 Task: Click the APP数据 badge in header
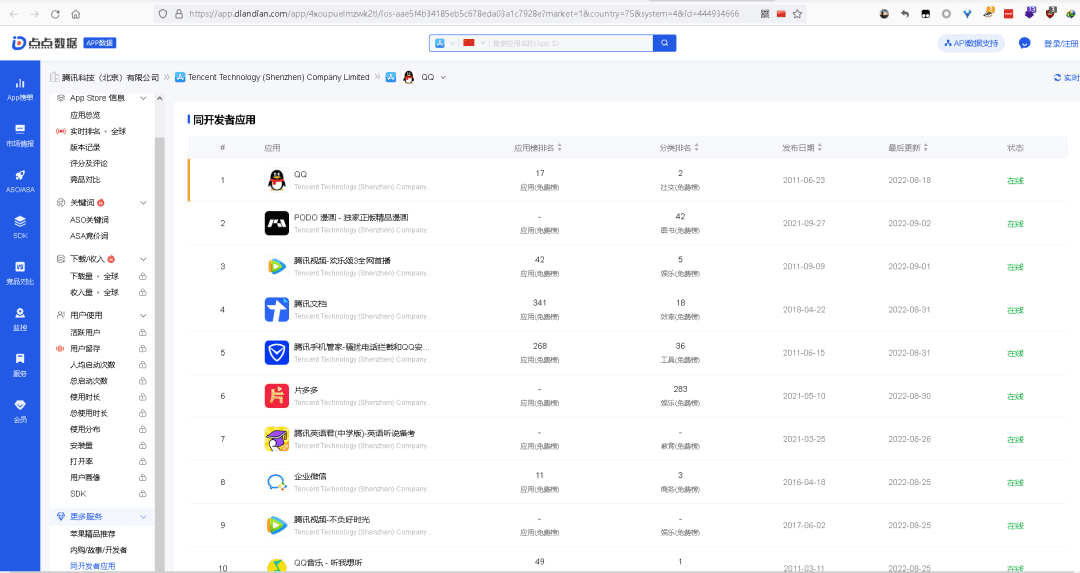click(100, 43)
